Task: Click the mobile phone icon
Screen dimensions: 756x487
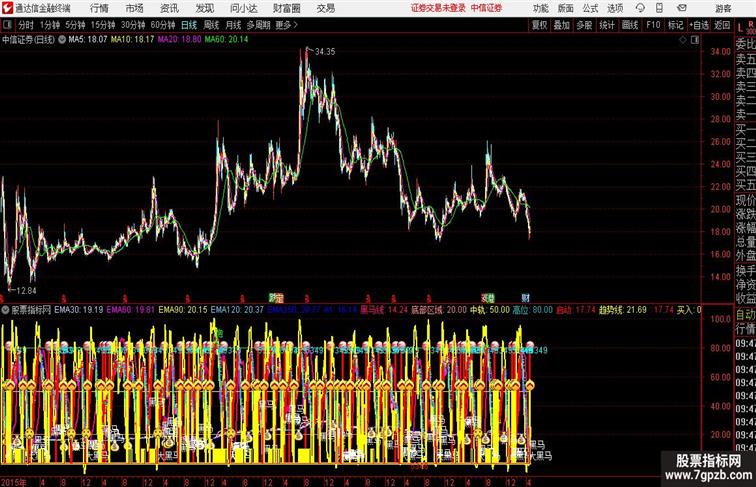Action: (x=659, y=8)
